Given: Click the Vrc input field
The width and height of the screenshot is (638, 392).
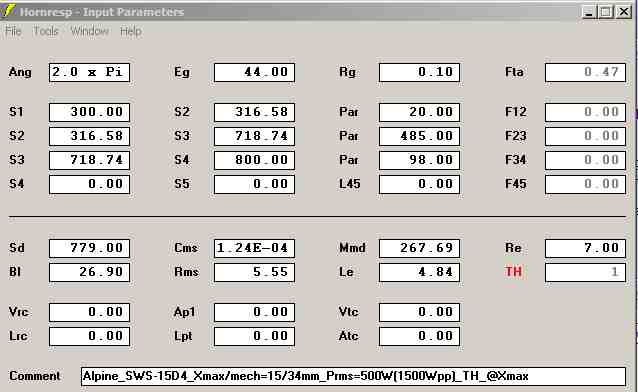Looking at the screenshot, I should [x=90, y=312].
